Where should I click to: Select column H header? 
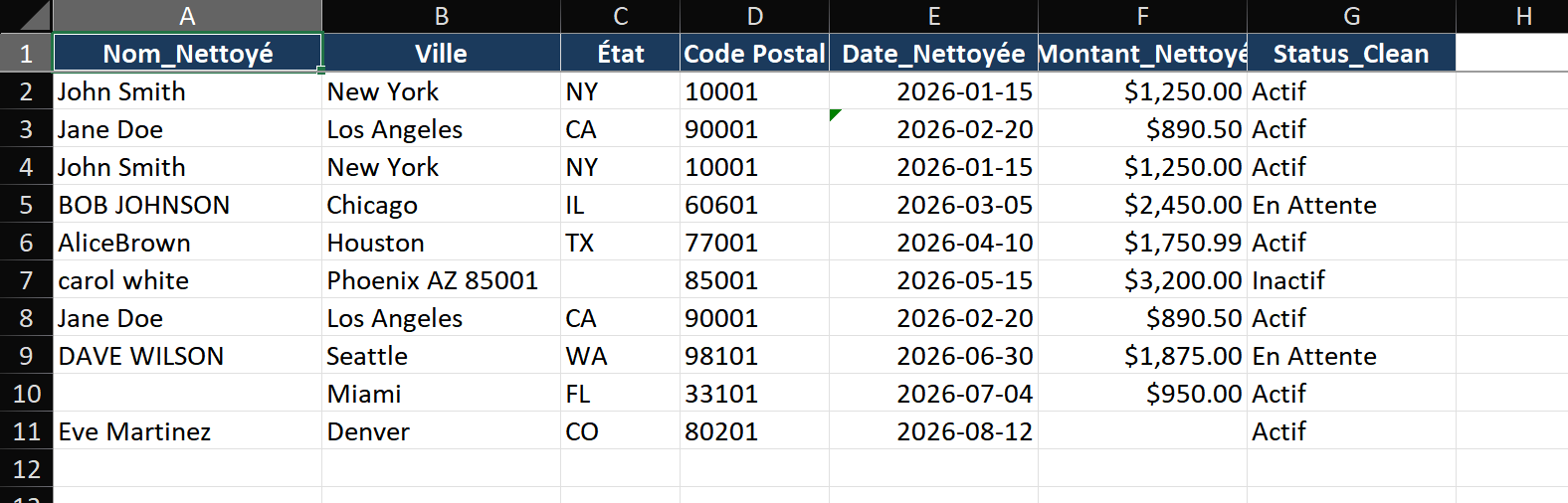(1523, 16)
